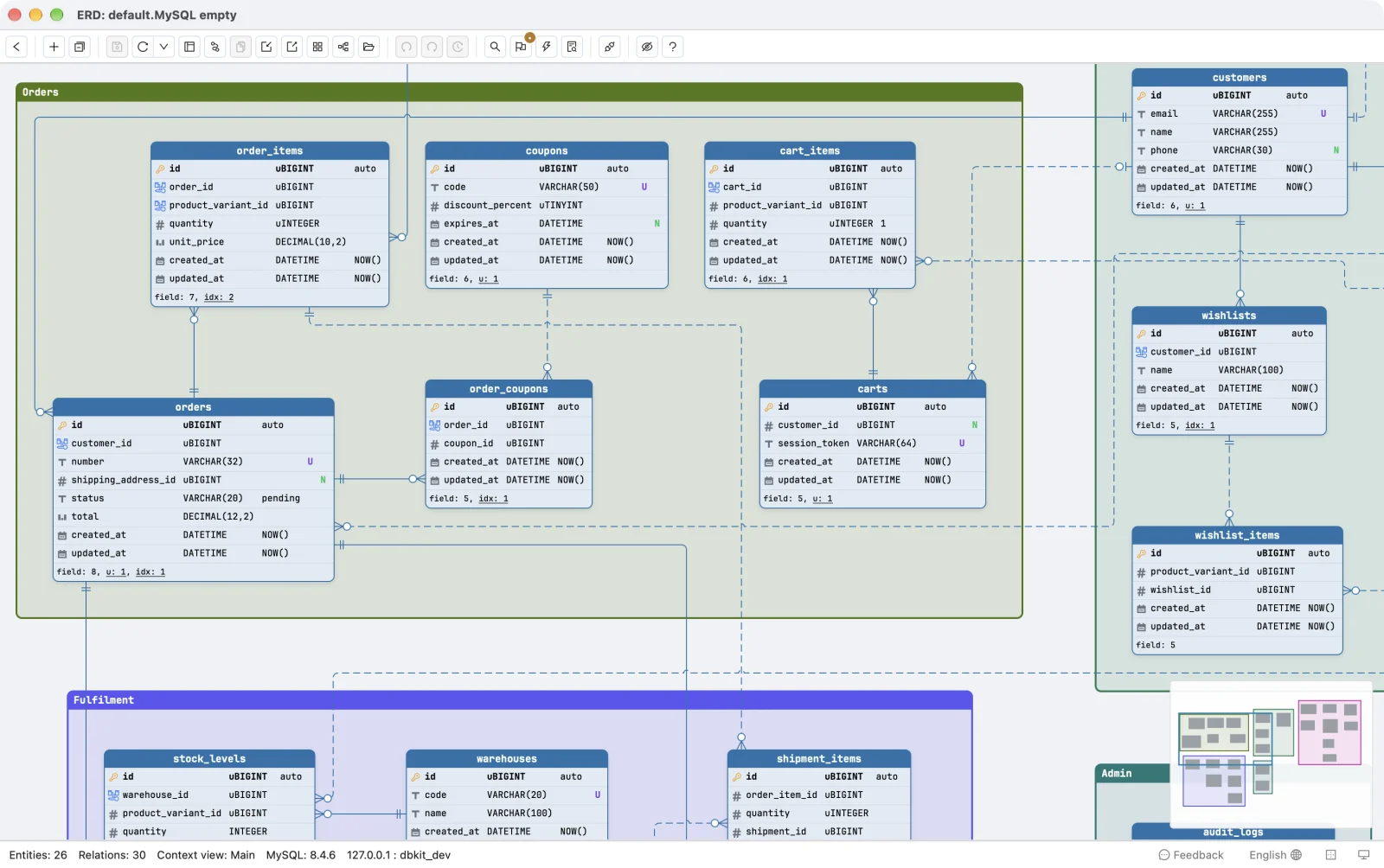This screenshot has width=1384, height=868.
Task: Select the shipment_items table header
Action: pyautogui.click(x=819, y=759)
